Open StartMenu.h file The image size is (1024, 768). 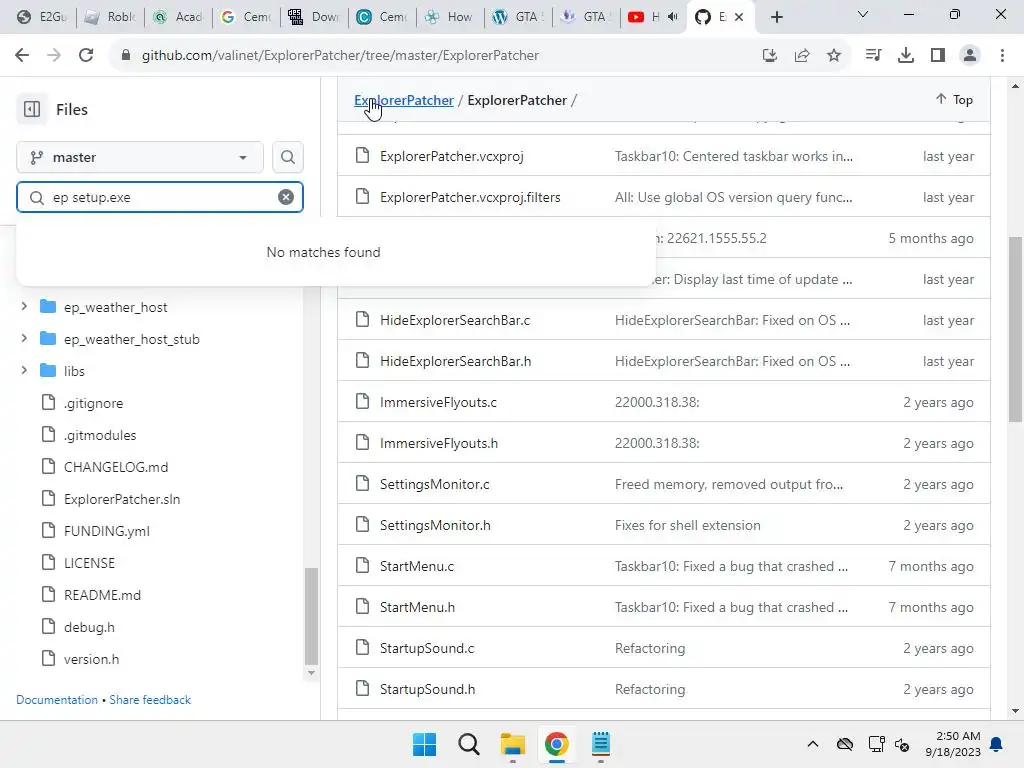click(x=418, y=607)
